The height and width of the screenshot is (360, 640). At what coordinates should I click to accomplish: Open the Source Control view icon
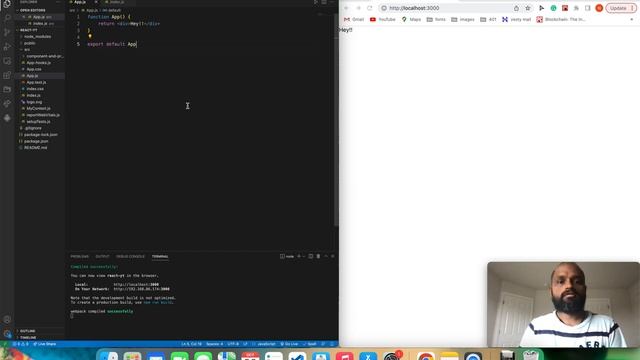click(x=7, y=32)
